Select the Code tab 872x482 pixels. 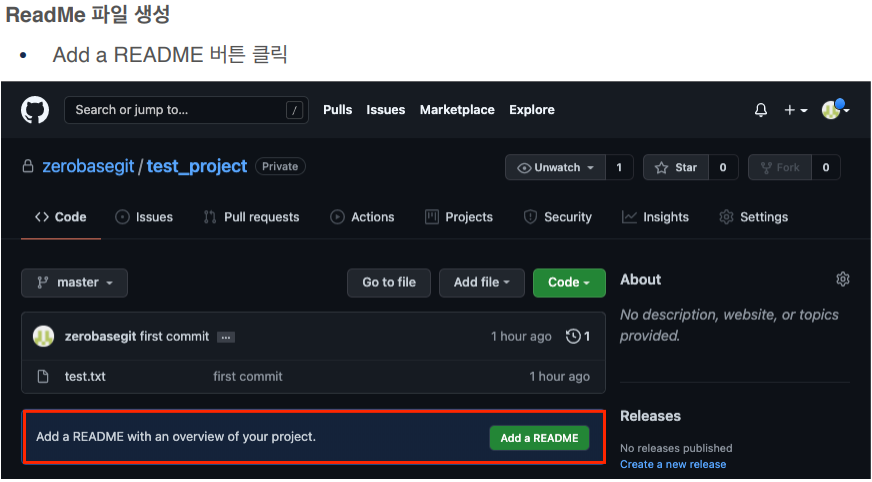61,217
